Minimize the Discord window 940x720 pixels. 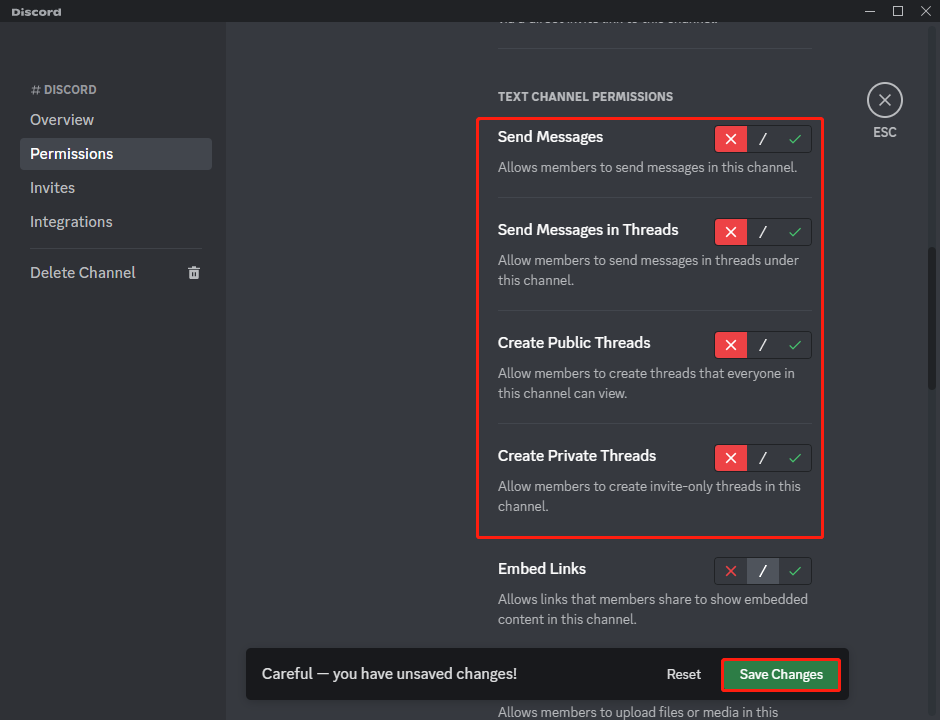tap(870, 11)
